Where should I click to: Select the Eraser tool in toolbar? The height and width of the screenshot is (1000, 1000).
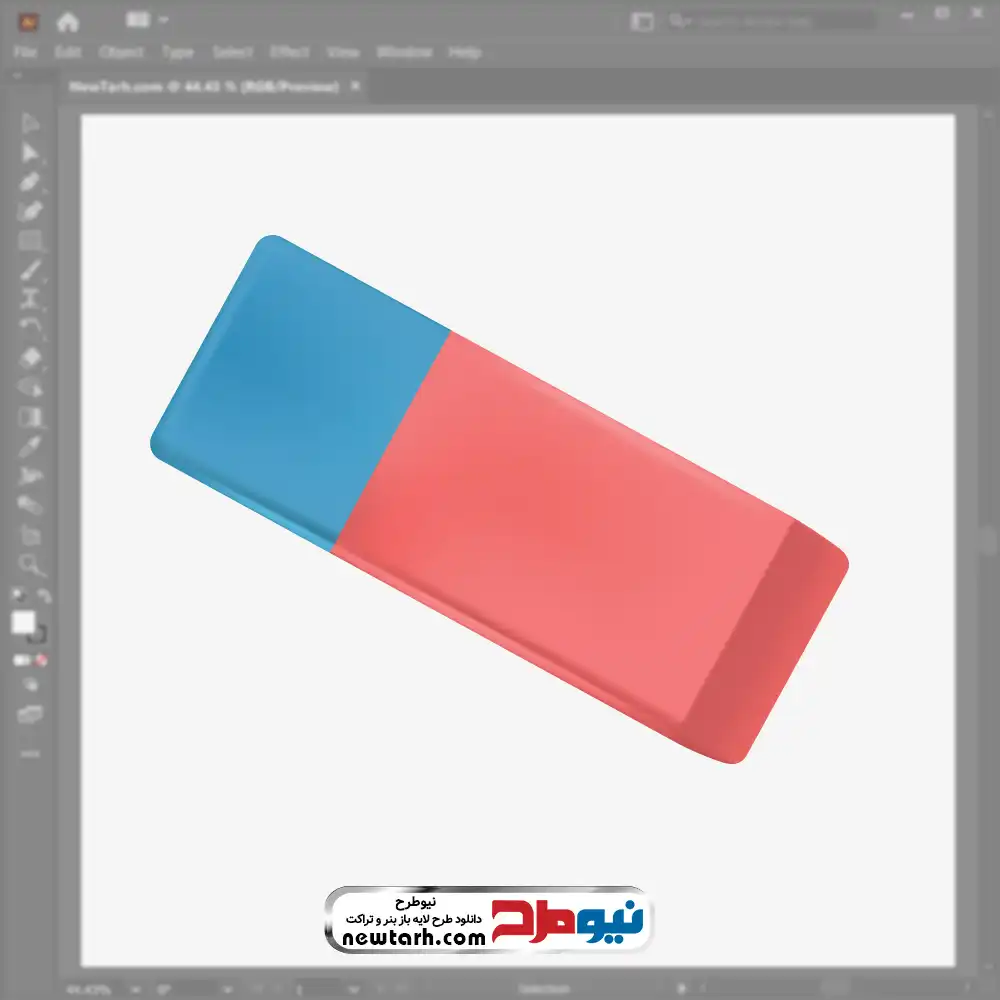pos(31,357)
